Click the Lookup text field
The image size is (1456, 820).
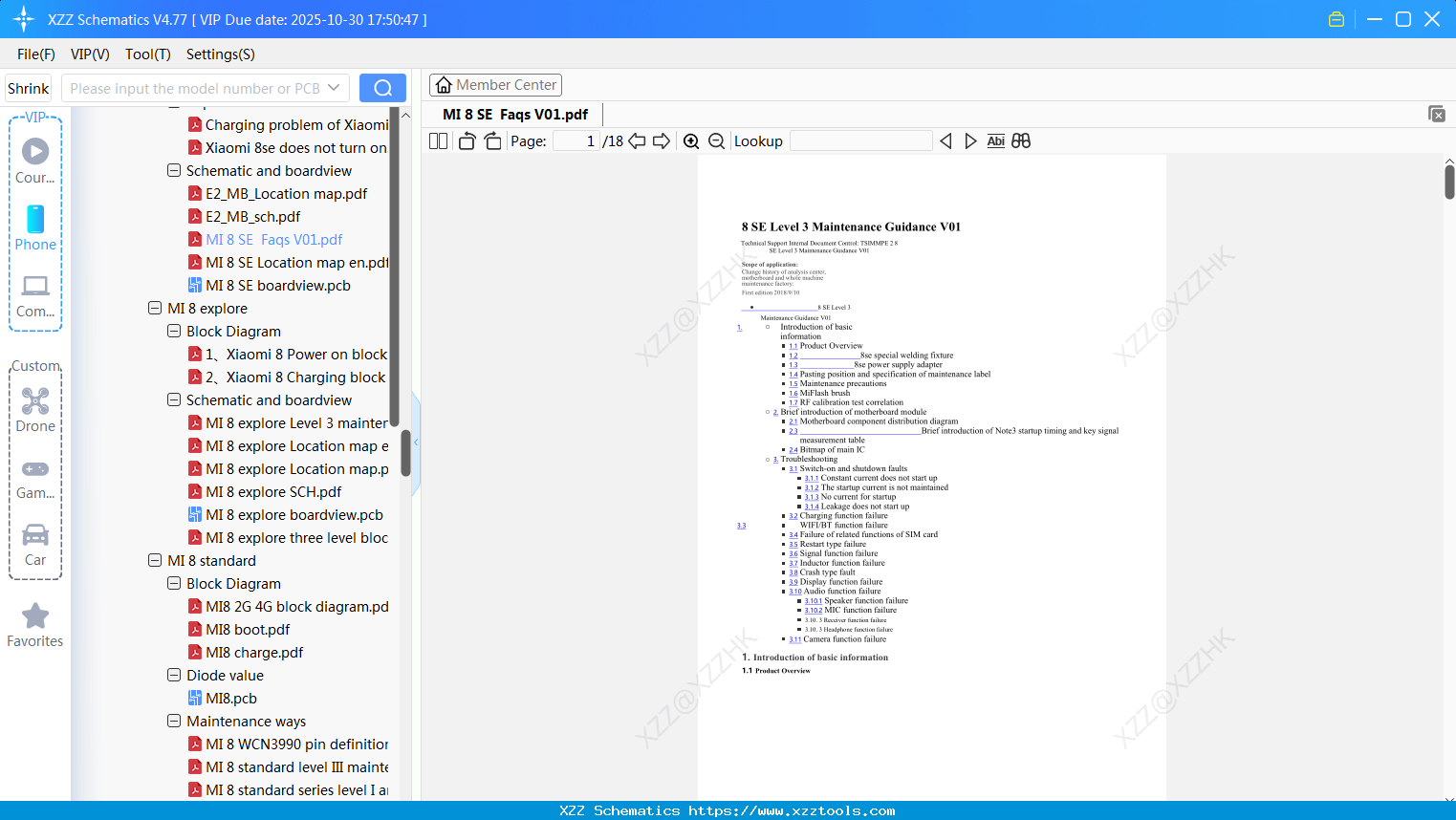click(860, 141)
